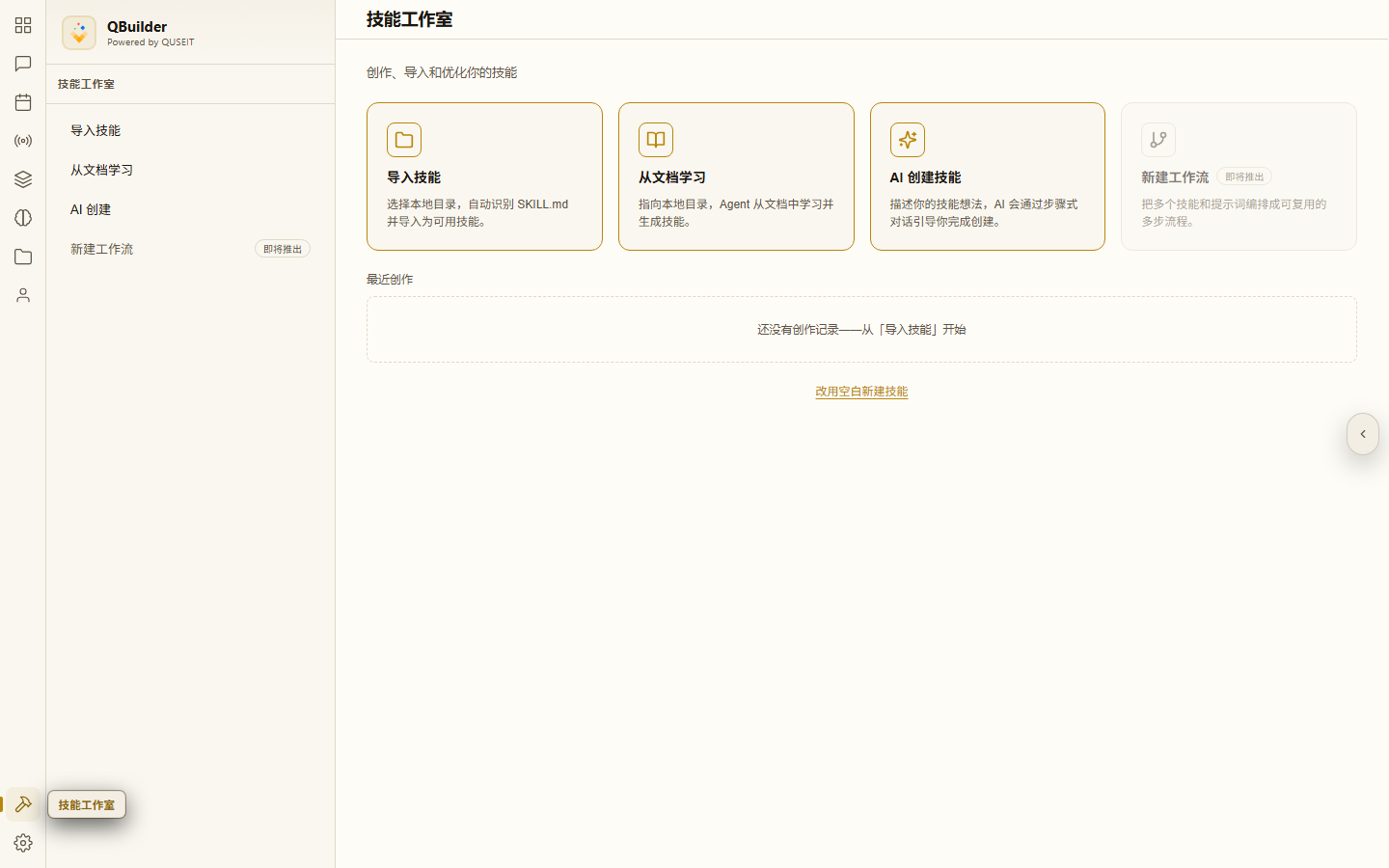Open the settings gear icon
This screenshot has width=1389, height=868.
pos(23,843)
